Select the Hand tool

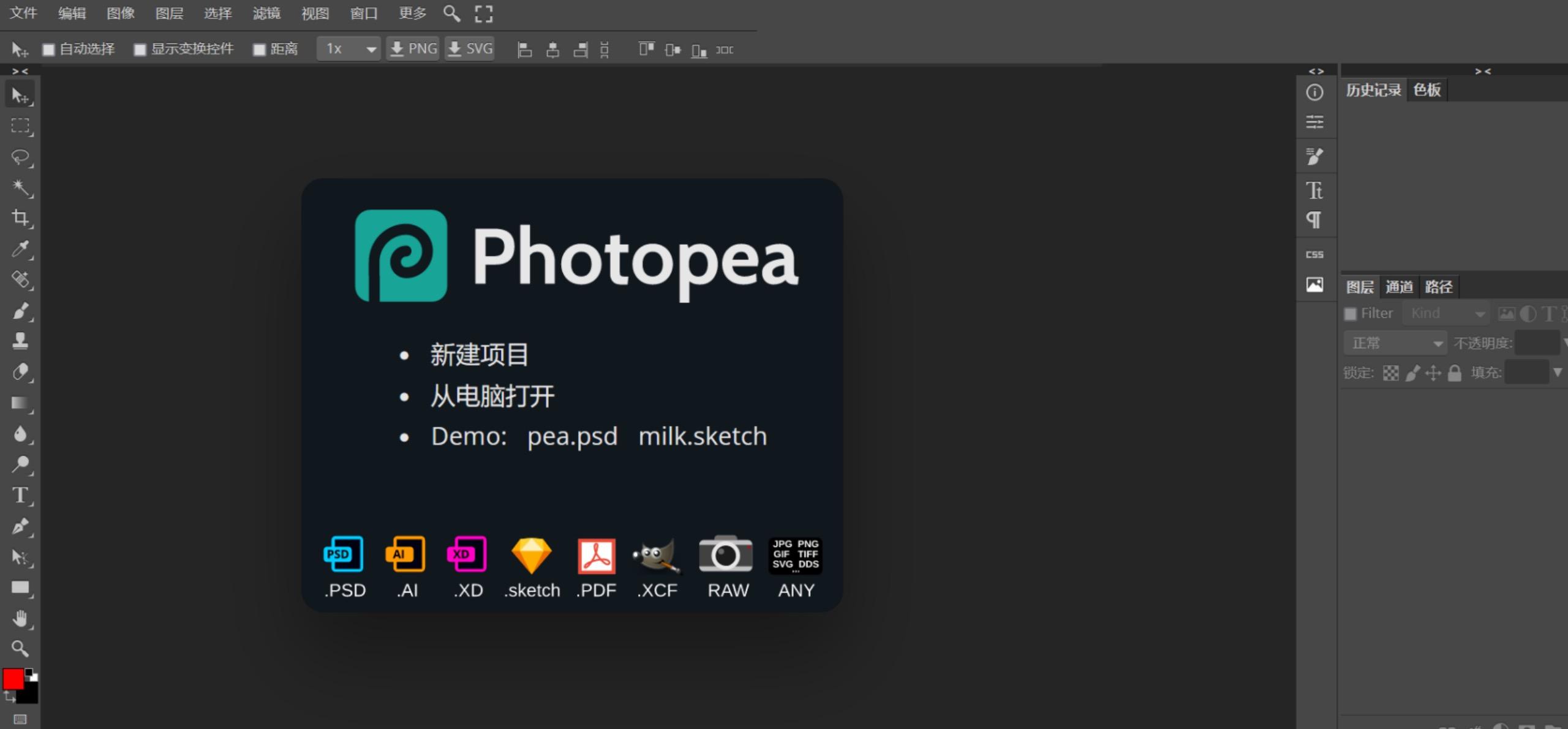coord(20,618)
